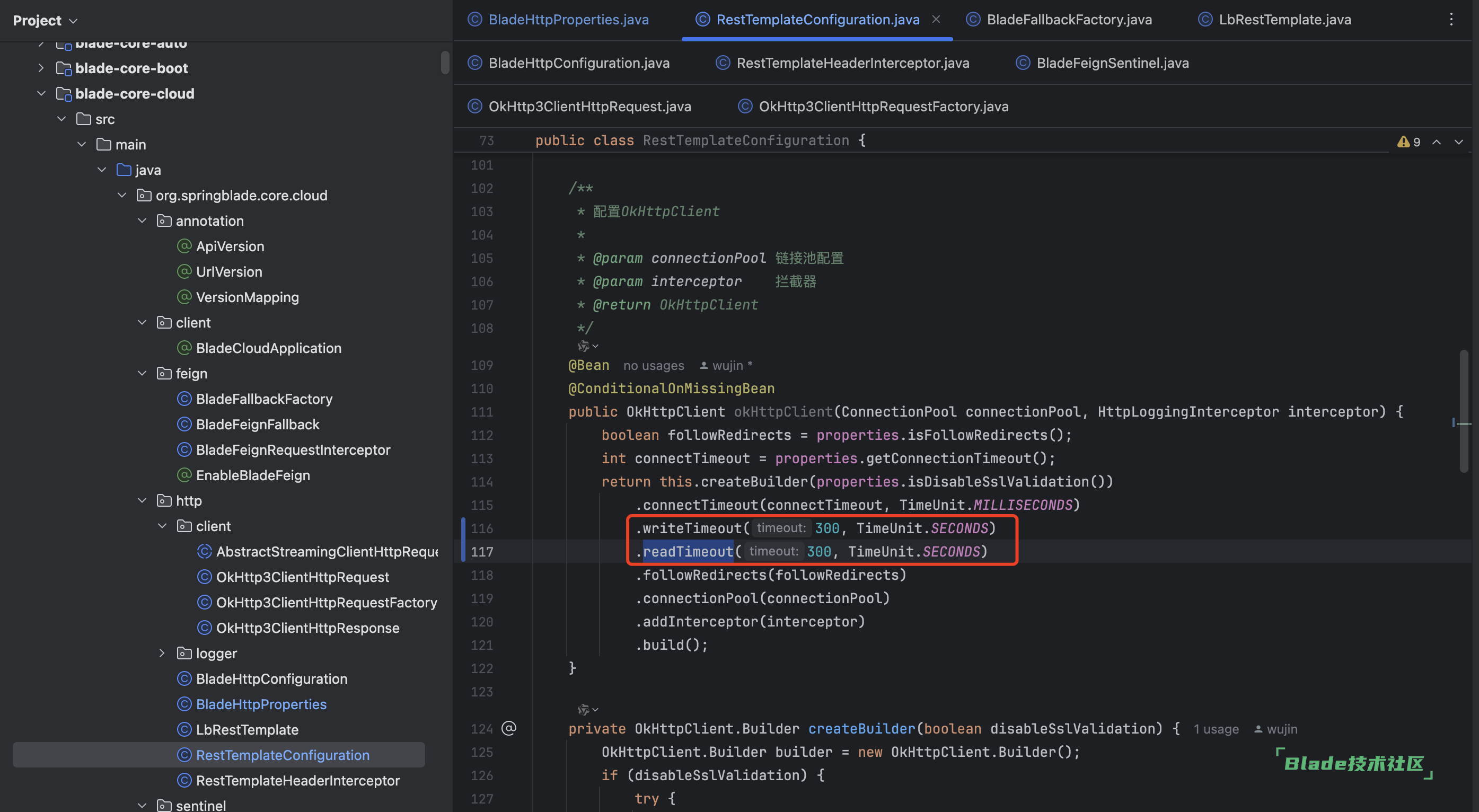Collapse the feign package
The image size is (1479, 812).
[142, 373]
